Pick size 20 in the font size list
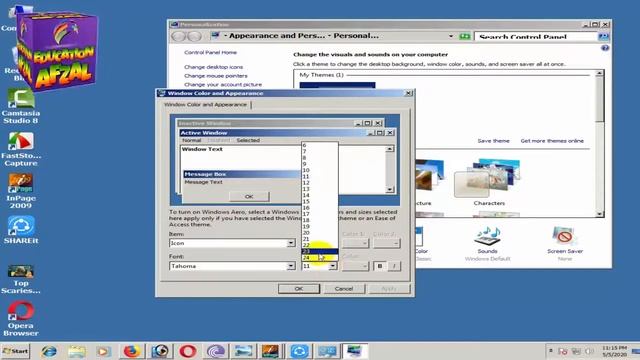This screenshot has width=640, height=360. coord(320,233)
